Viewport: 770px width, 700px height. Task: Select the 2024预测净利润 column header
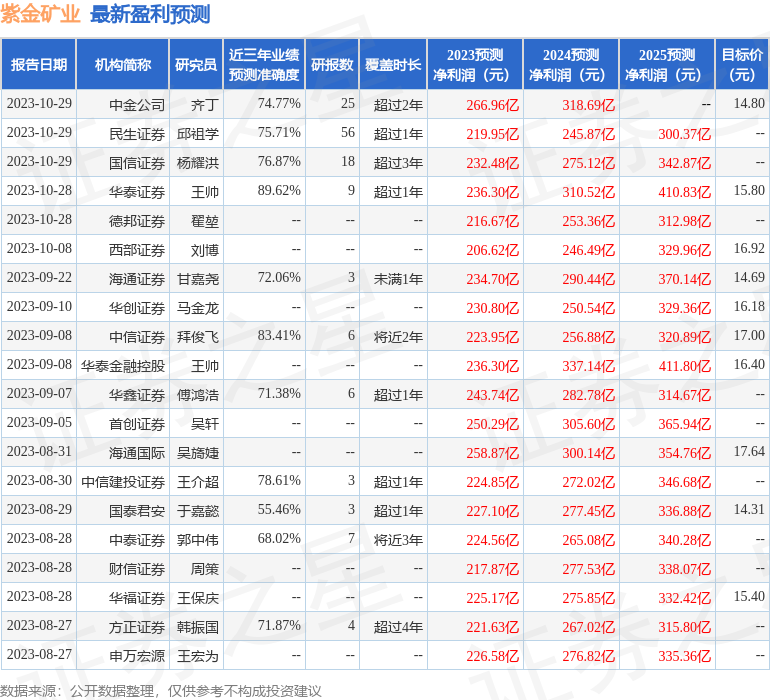pyautogui.click(x=571, y=64)
